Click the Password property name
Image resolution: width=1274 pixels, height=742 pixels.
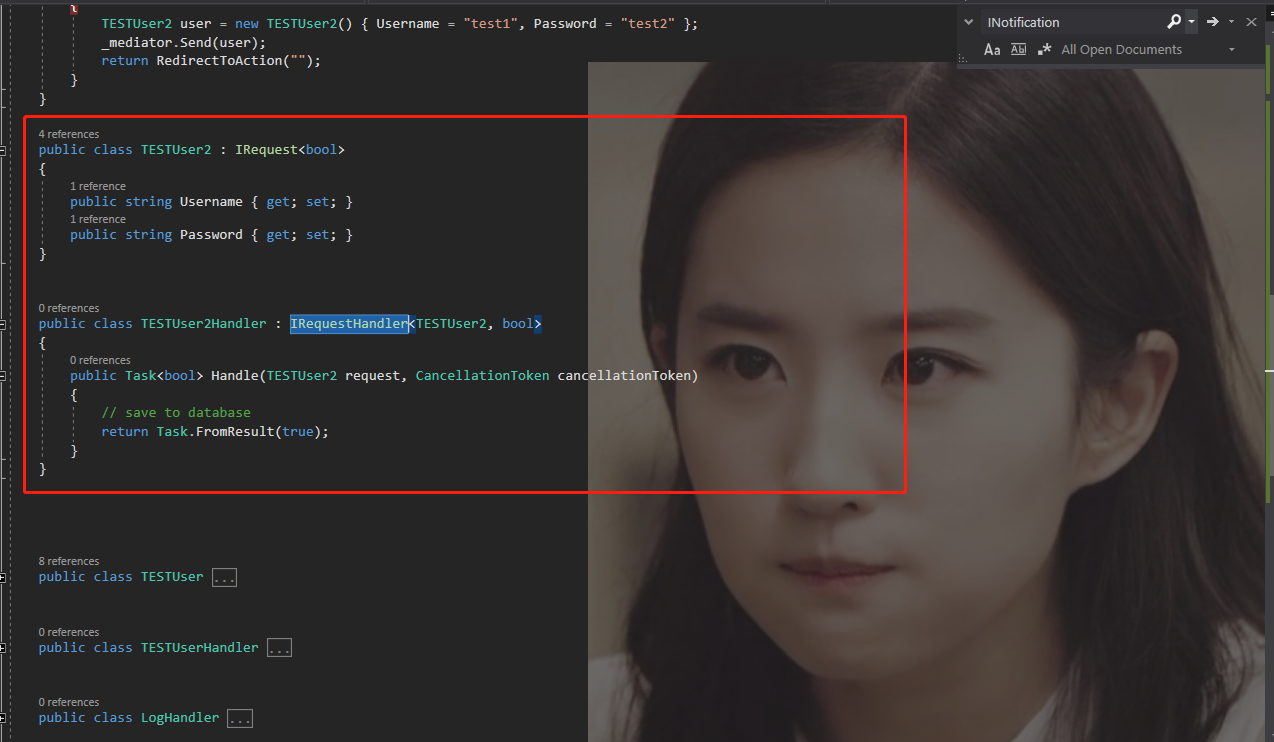[211, 235]
